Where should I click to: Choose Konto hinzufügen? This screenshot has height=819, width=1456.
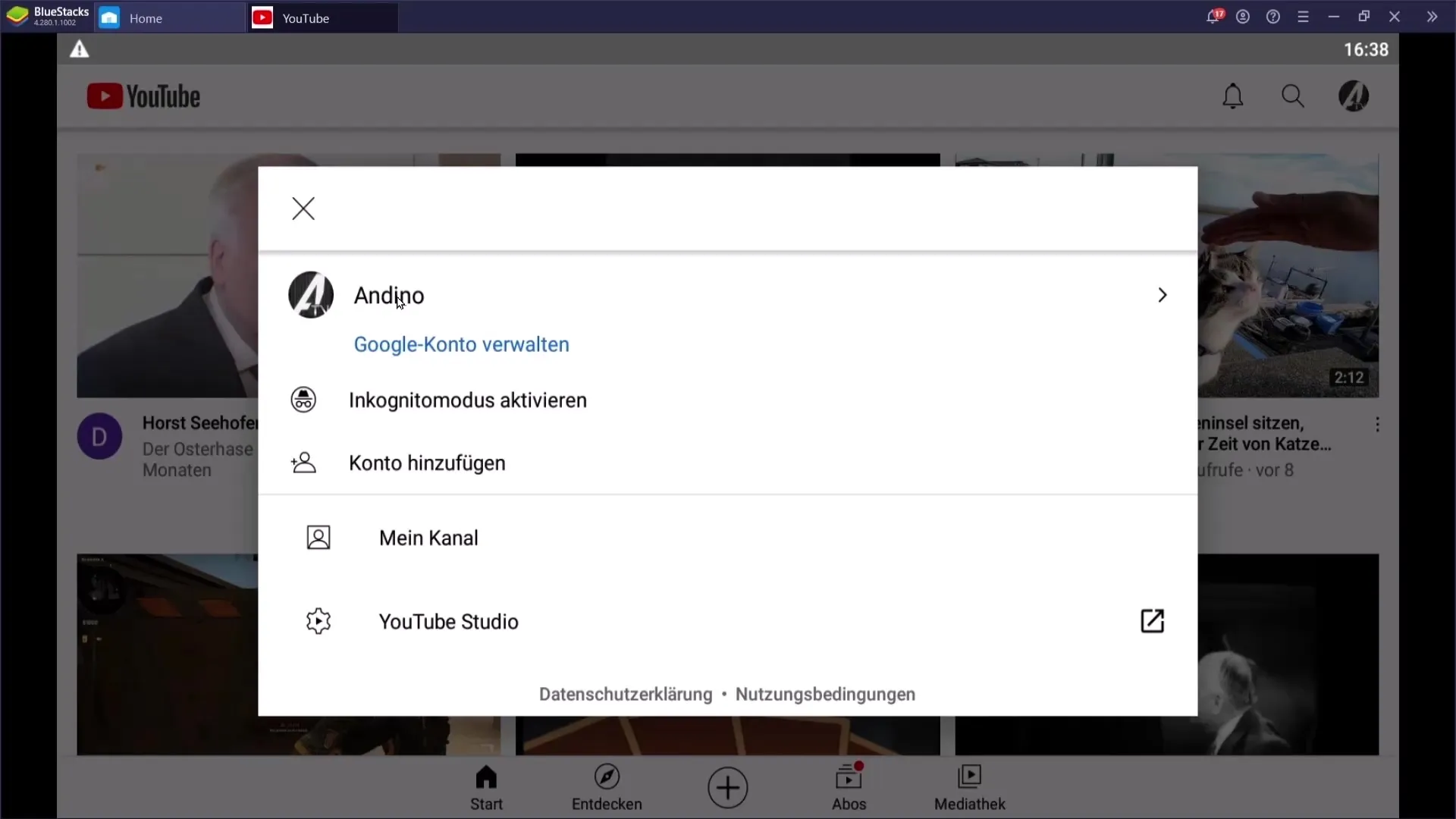427,463
